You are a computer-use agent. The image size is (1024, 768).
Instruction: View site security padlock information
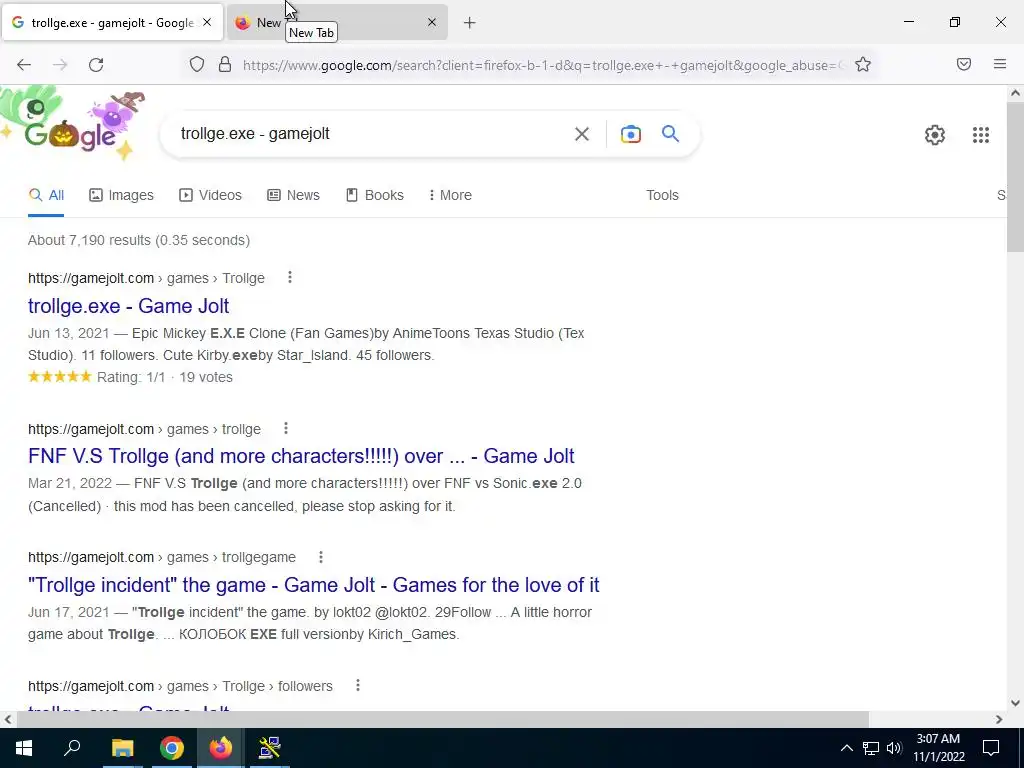click(x=225, y=65)
